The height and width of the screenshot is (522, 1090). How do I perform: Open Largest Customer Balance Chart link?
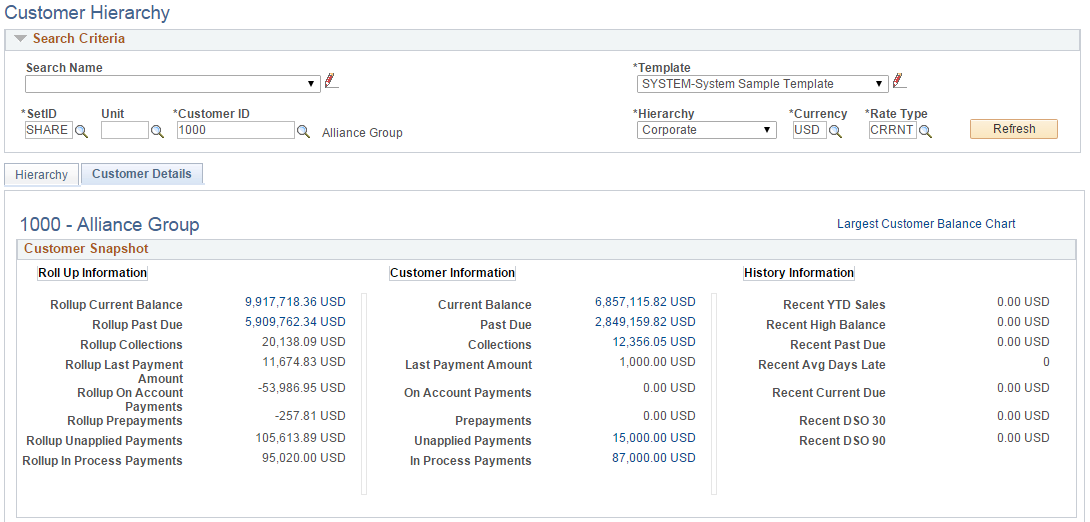coord(926,224)
